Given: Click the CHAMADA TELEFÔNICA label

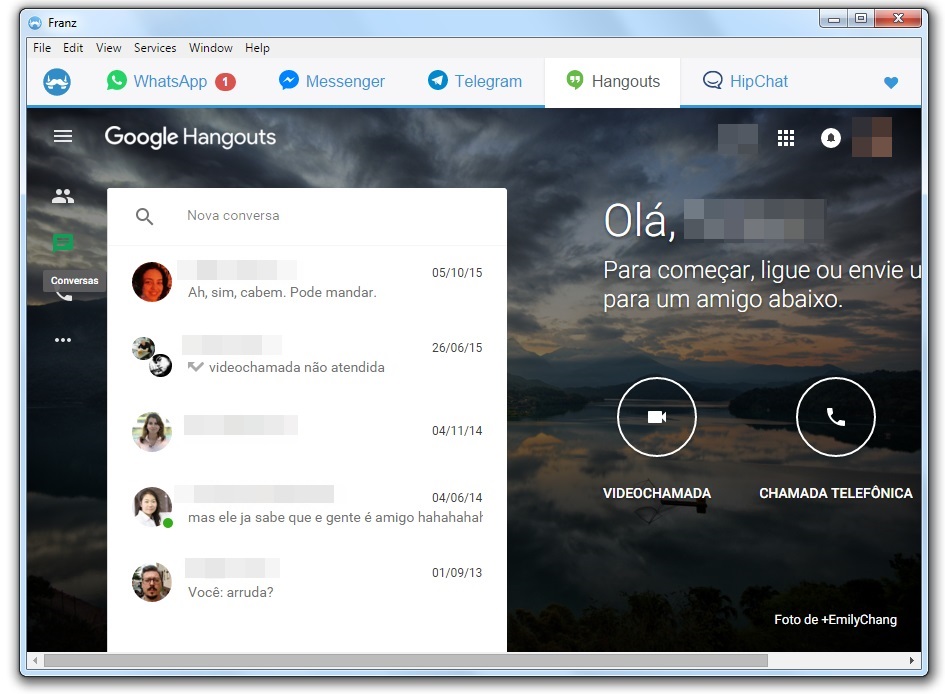Looking at the screenshot, I should pyautogui.click(x=835, y=493).
